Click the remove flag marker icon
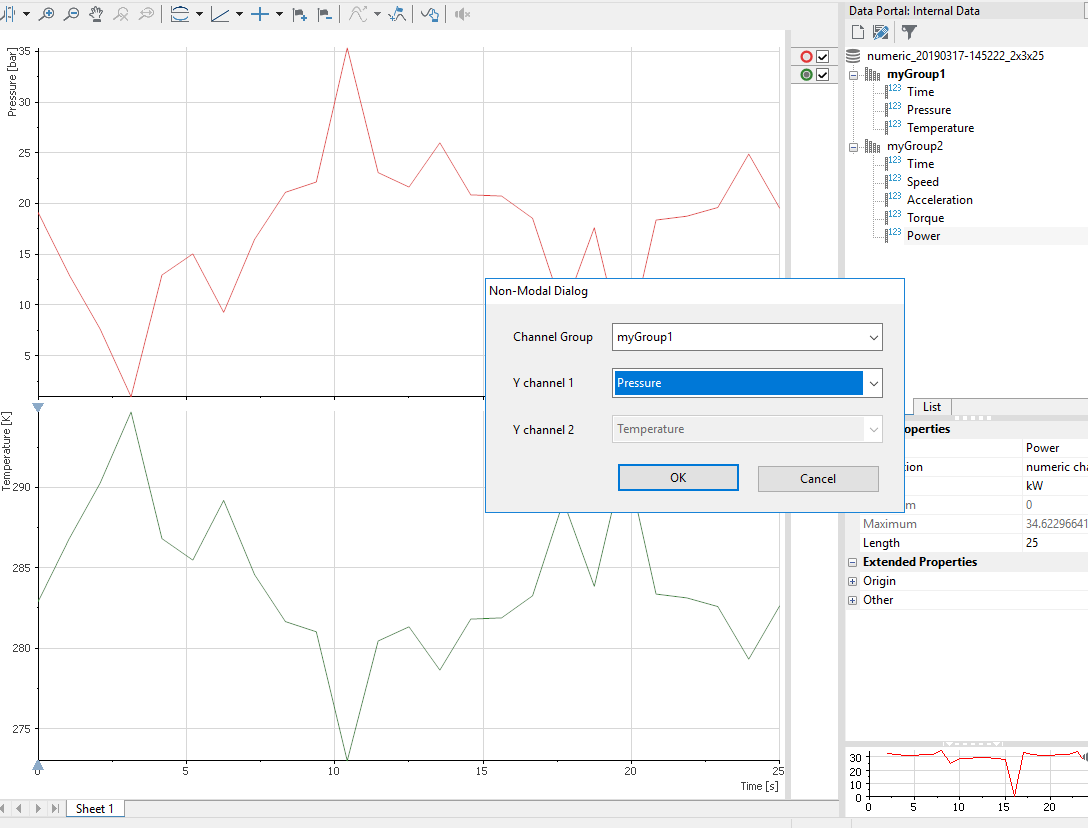This screenshot has width=1088, height=828. 324,14
